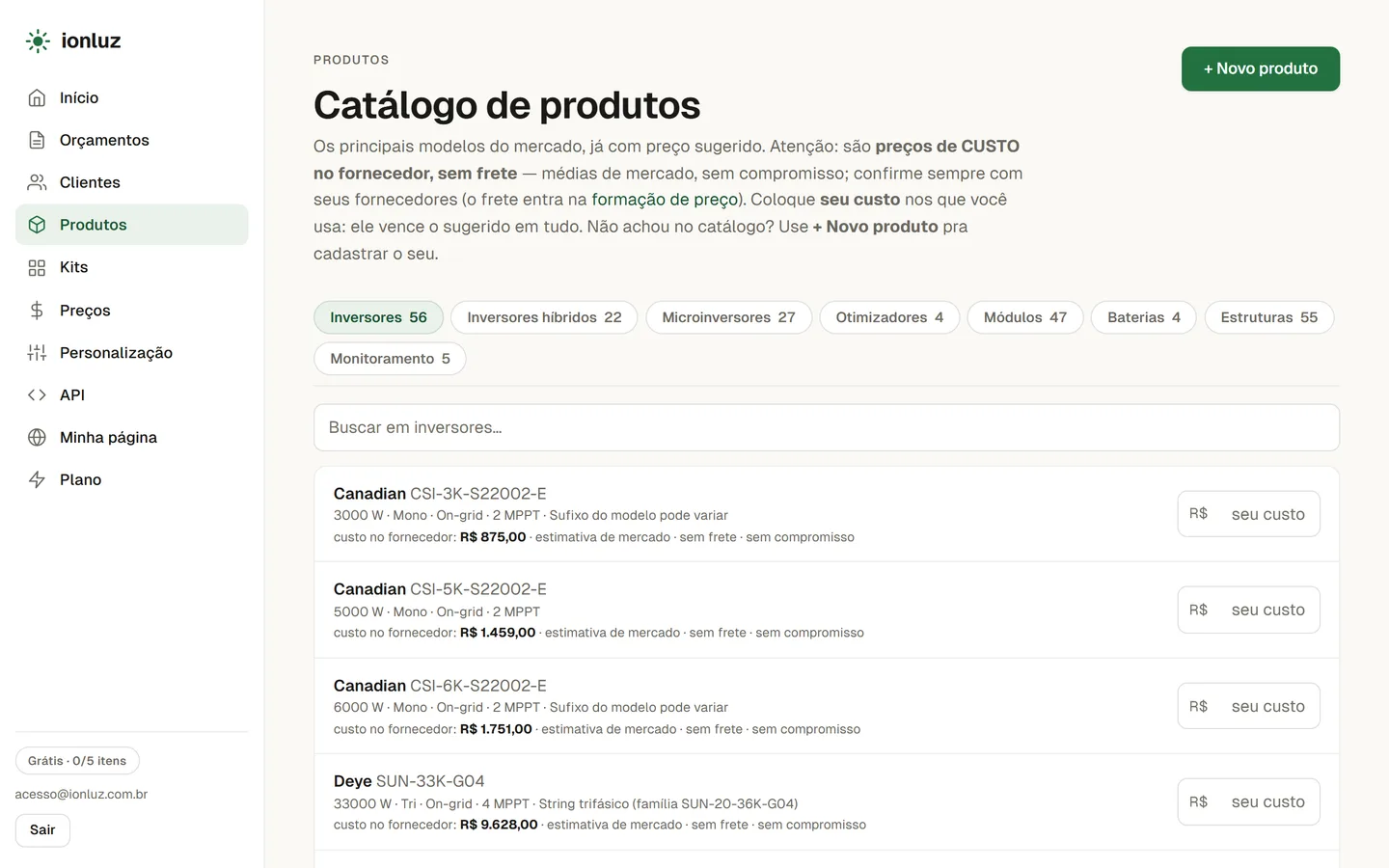
Task: Click the Clientes people icon
Action: coord(37,182)
